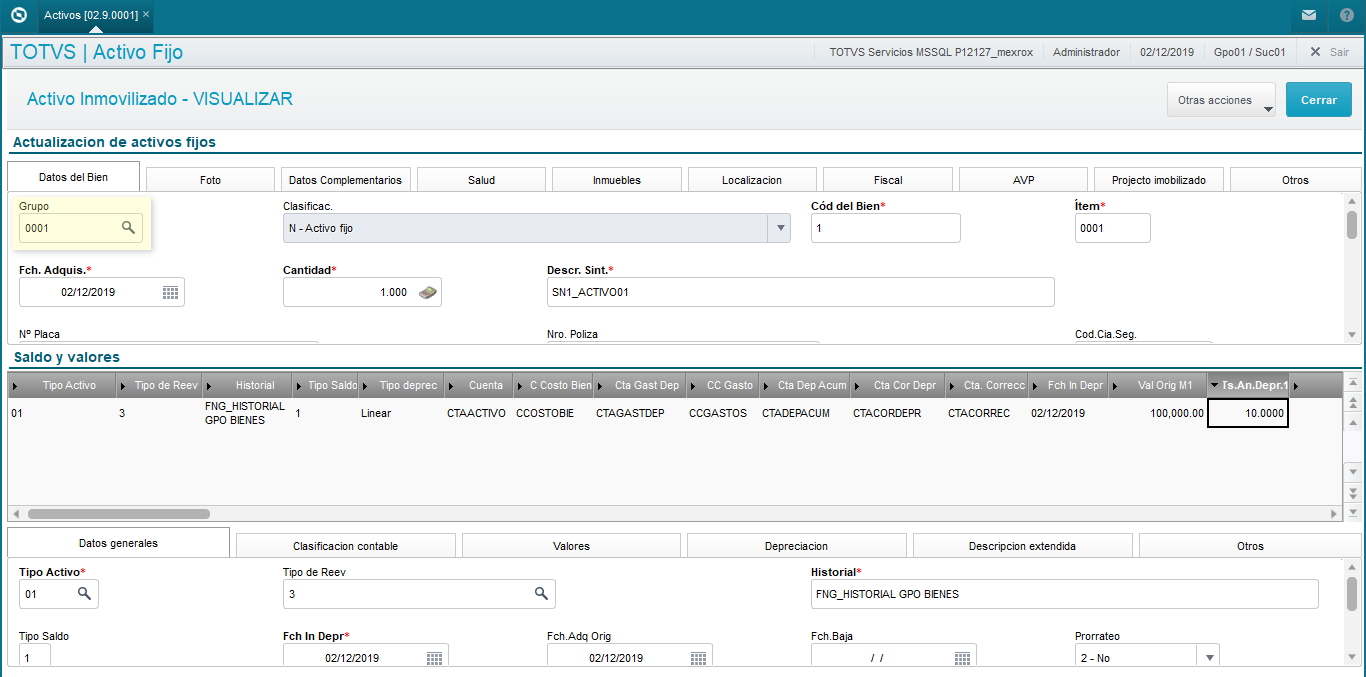Click the Historial field FNG_HISTORIAL GPO BIENES
The height and width of the screenshot is (677, 1366).
pyautogui.click(x=1065, y=594)
